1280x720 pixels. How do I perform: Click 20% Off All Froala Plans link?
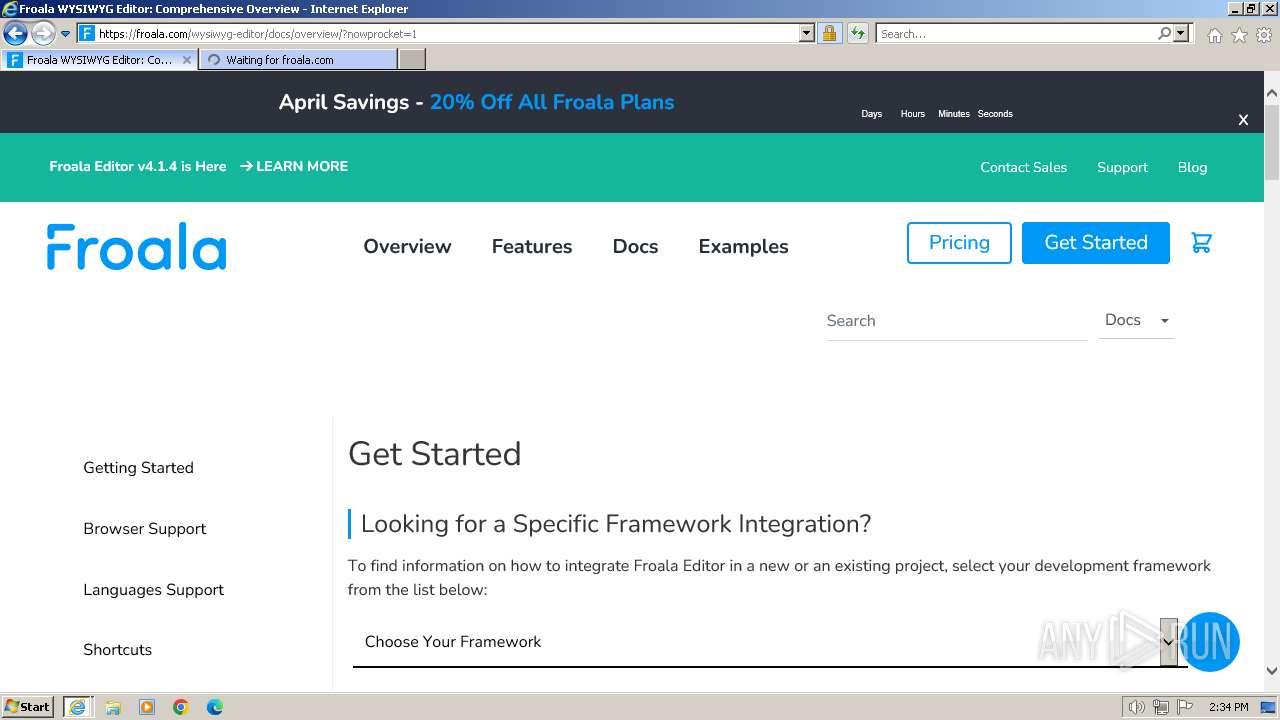[552, 102]
